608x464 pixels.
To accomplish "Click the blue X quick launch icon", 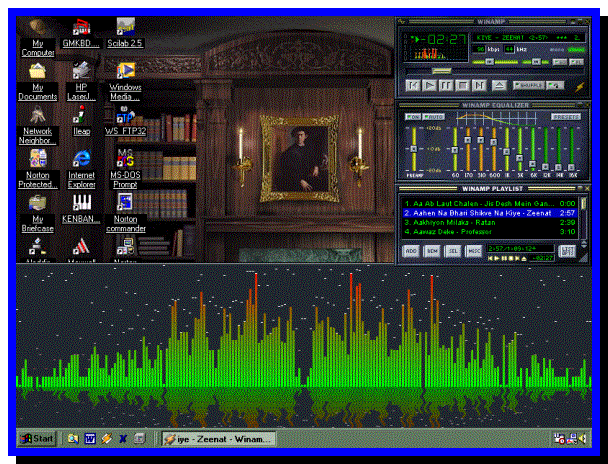I will (x=123, y=439).
